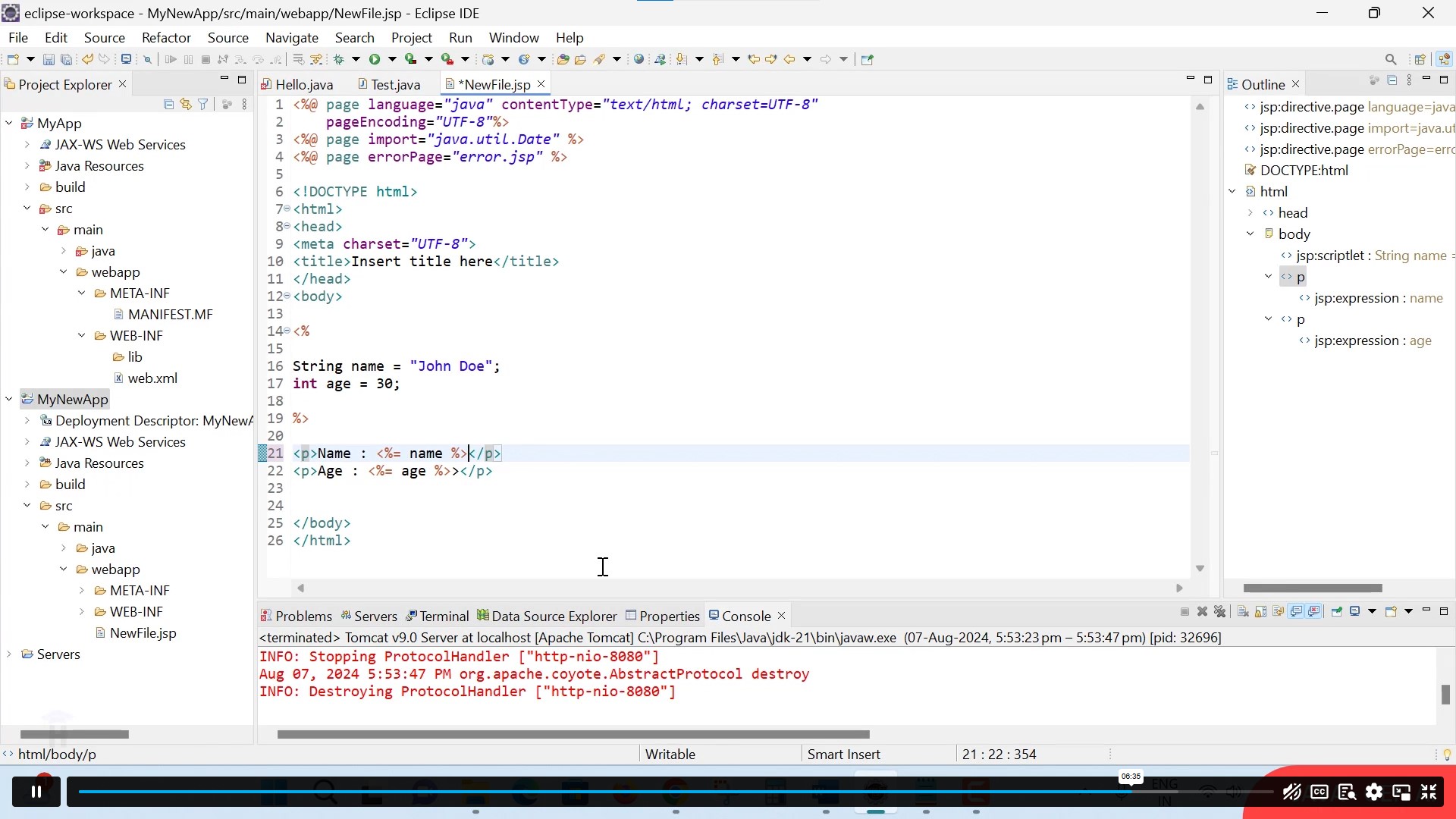Select the head element in the Outline

point(1291,213)
